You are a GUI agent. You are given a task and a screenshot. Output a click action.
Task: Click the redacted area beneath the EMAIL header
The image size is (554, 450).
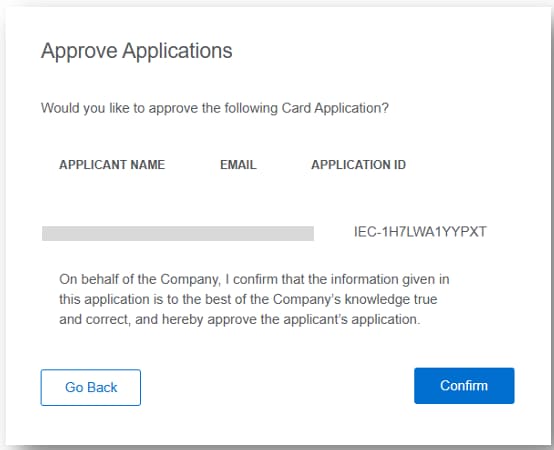238,233
